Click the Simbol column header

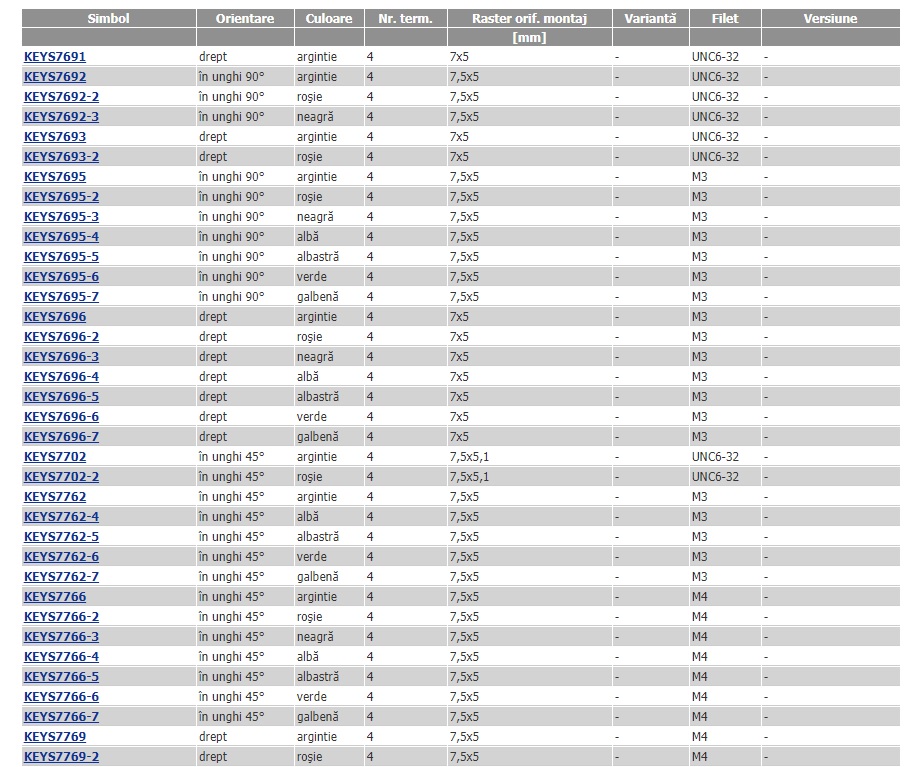pos(108,19)
